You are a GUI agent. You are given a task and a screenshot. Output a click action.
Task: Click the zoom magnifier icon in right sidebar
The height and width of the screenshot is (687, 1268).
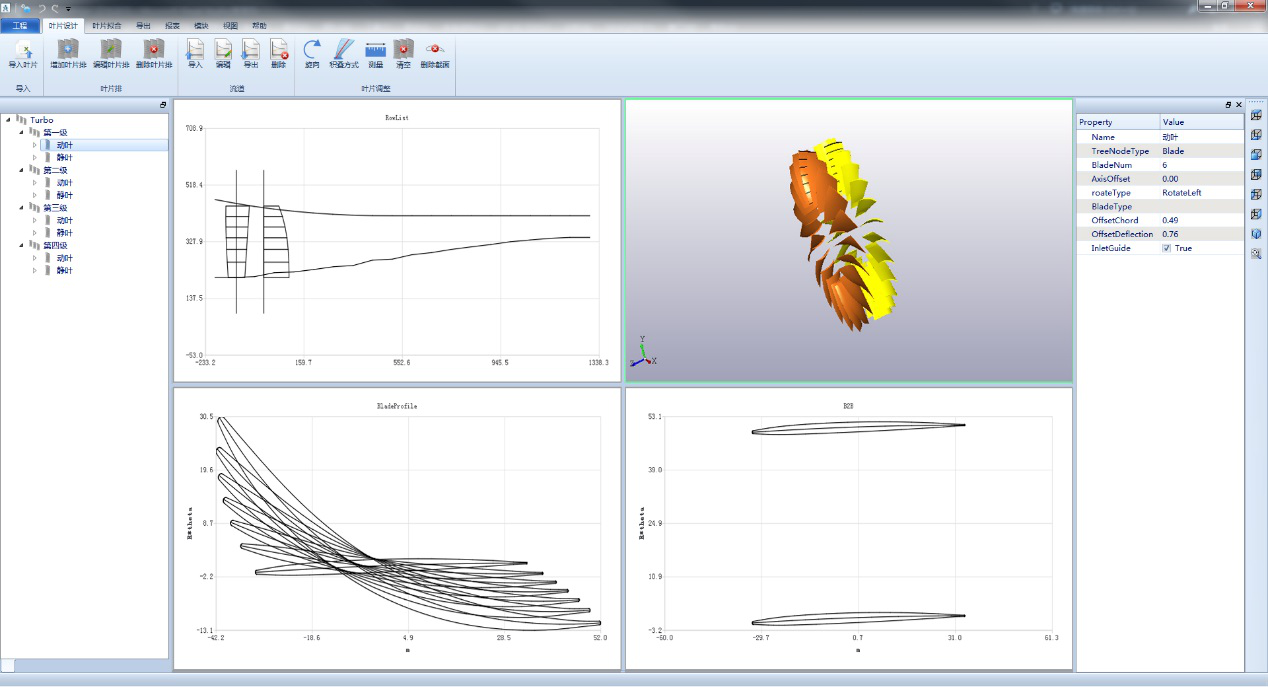click(x=1256, y=254)
